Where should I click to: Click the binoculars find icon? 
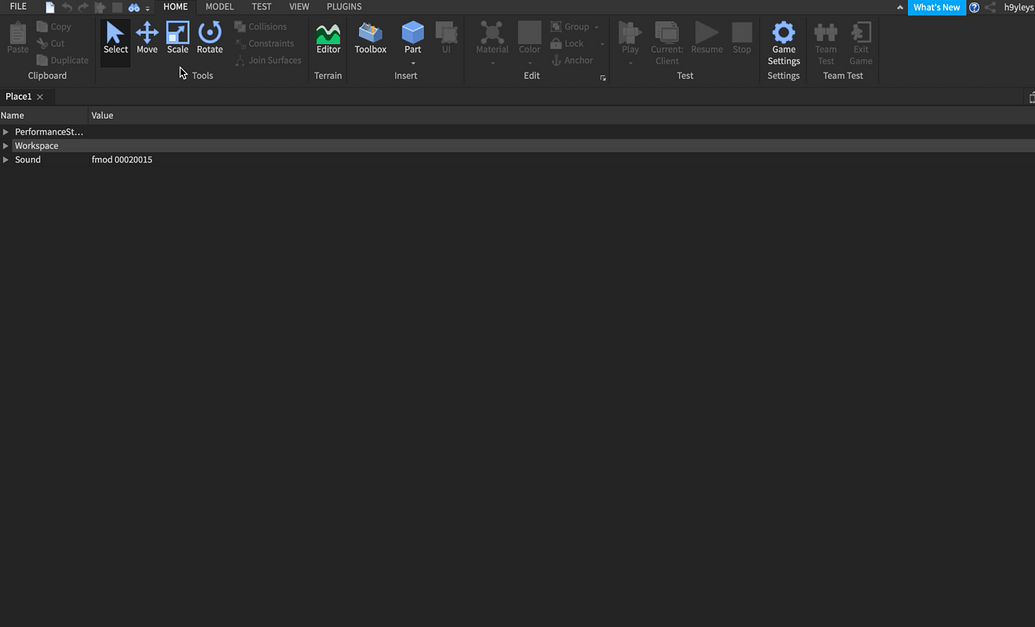pyautogui.click(x=134, y=7)
